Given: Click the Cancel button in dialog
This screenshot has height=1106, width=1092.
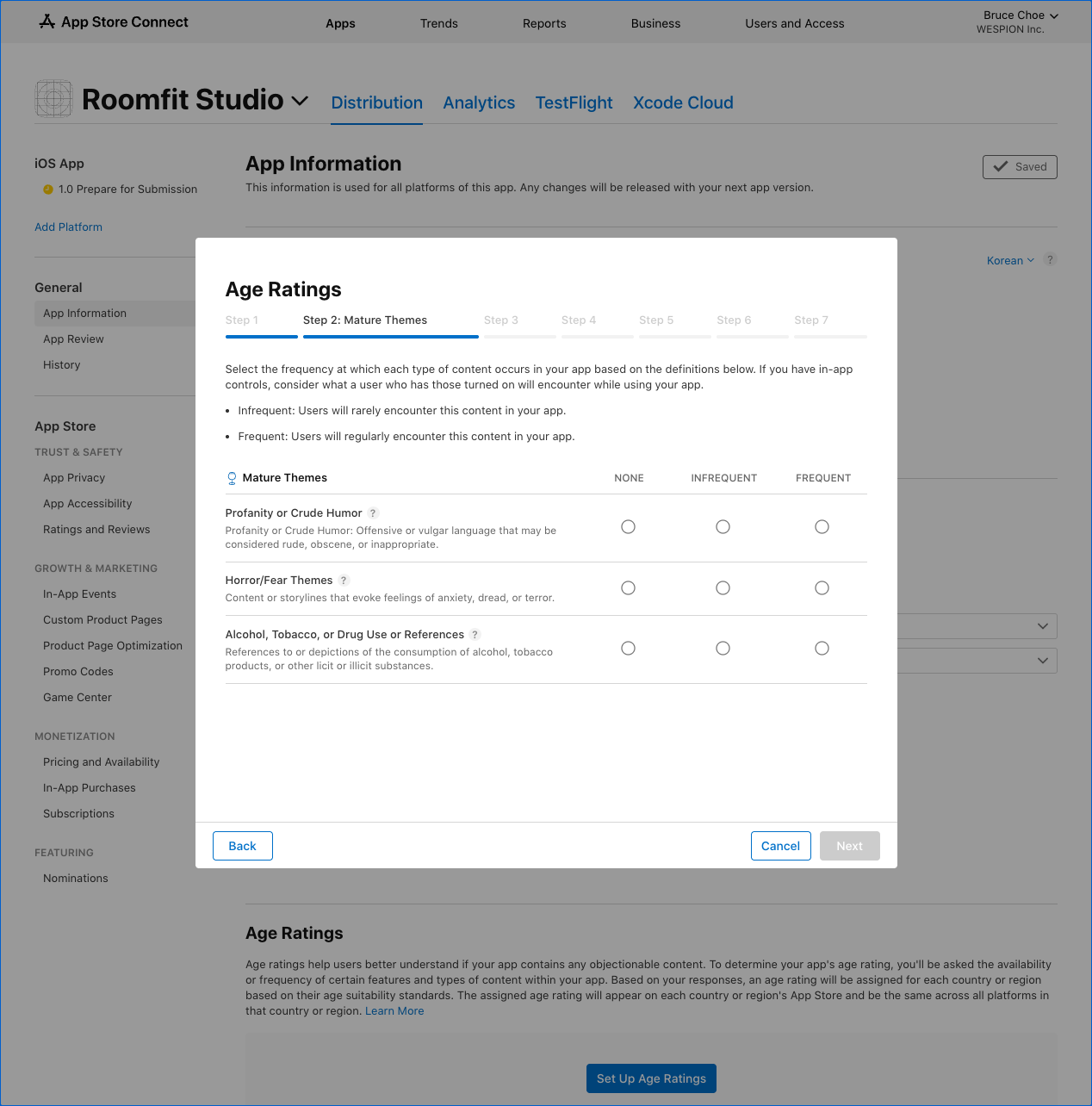Looking at the screenshot, I should (x=780, y=846).
